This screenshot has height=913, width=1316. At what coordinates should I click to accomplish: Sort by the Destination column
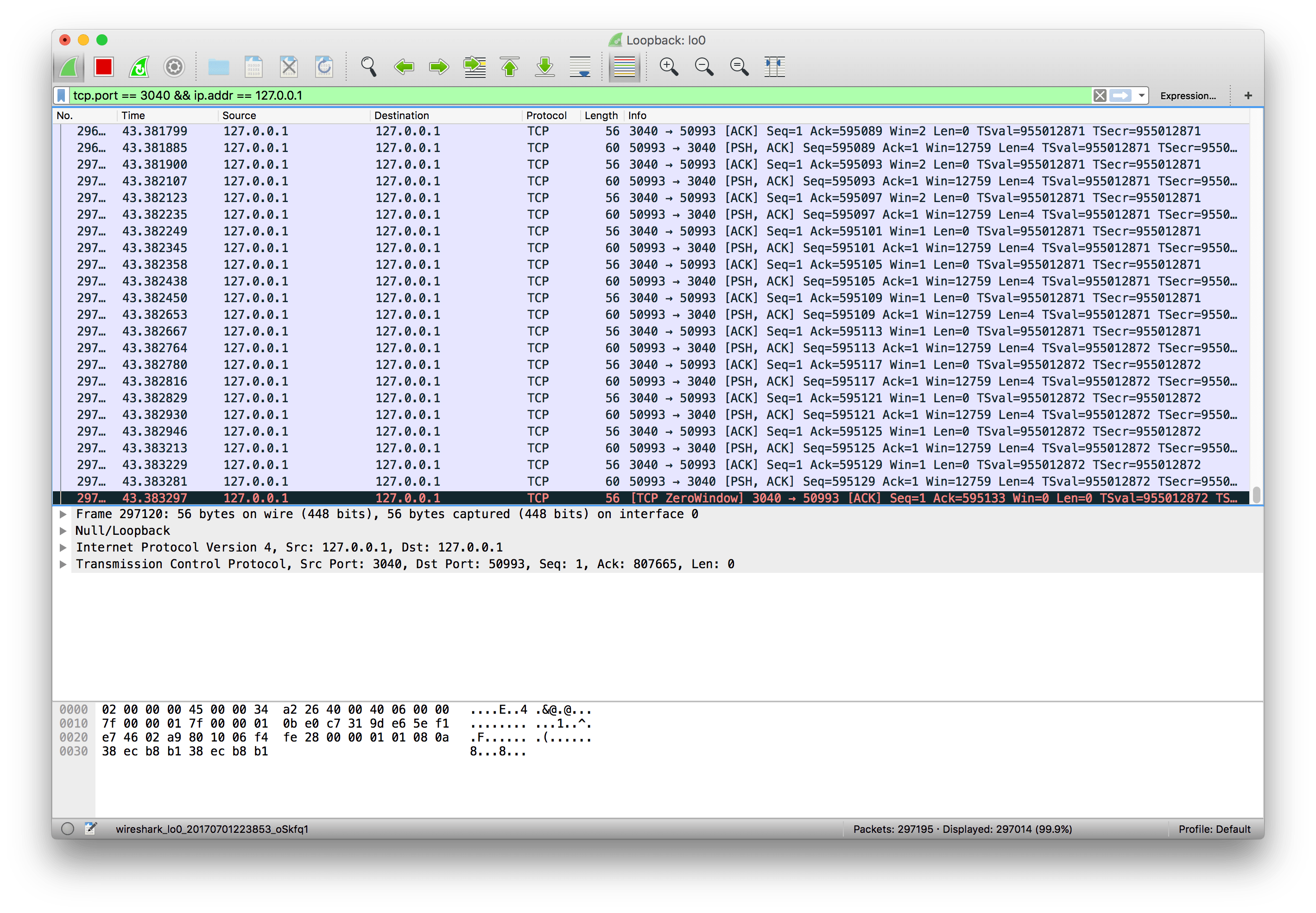point(446,115)
